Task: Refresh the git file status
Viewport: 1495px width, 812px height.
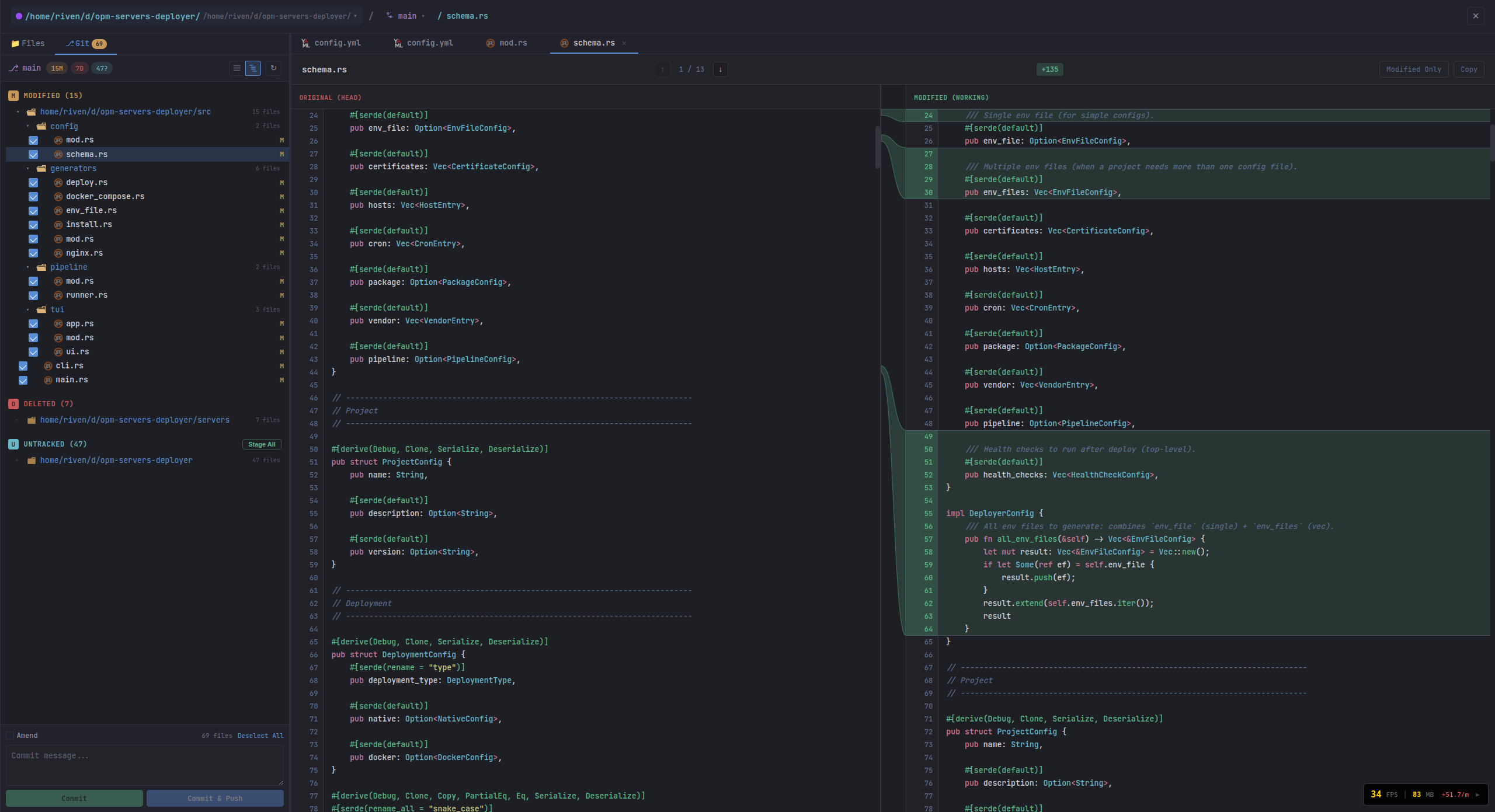Action: point(273,68)
